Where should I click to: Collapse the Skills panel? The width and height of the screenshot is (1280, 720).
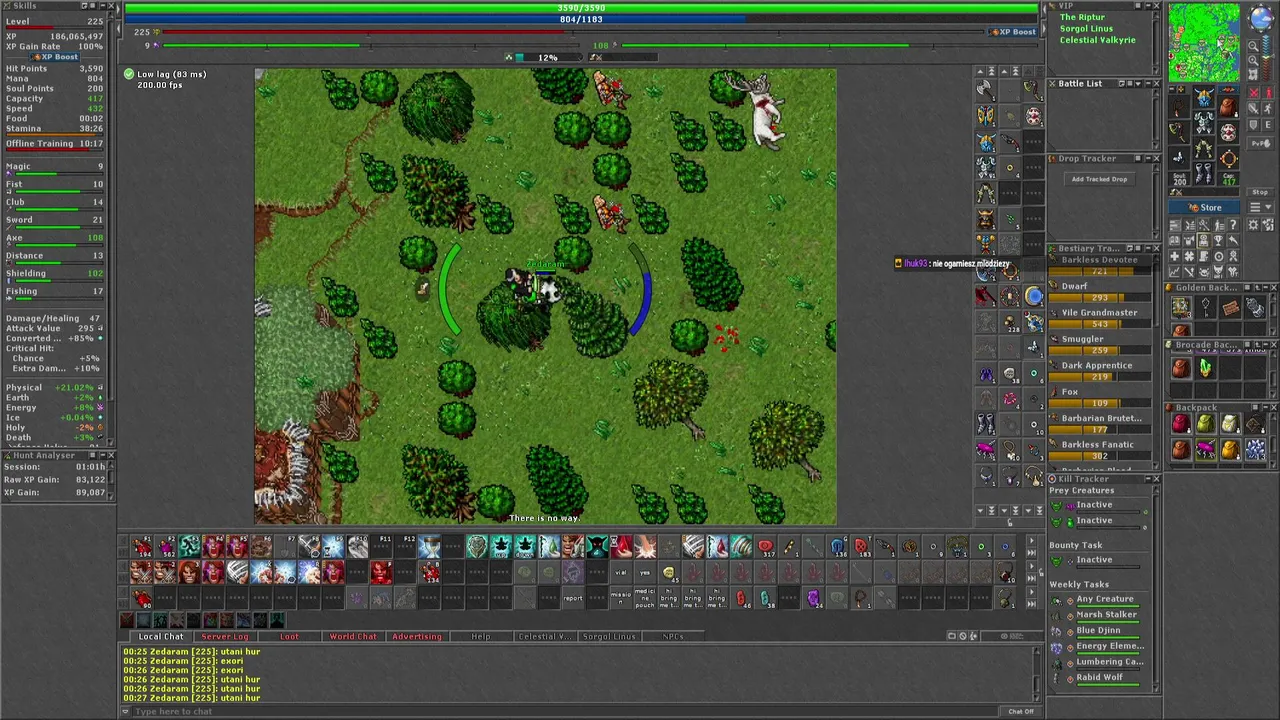click(103, 6)
